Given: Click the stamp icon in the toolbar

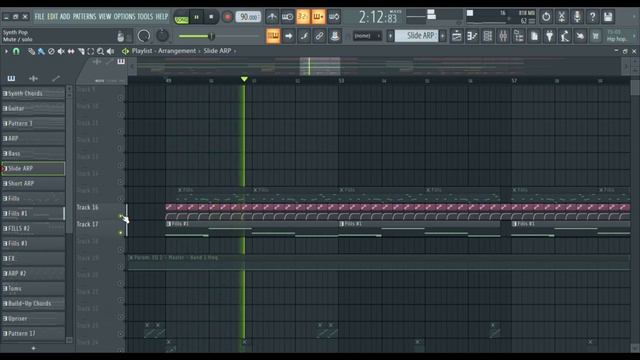Looking at the screenshot, I should click(x=335, y=36).
